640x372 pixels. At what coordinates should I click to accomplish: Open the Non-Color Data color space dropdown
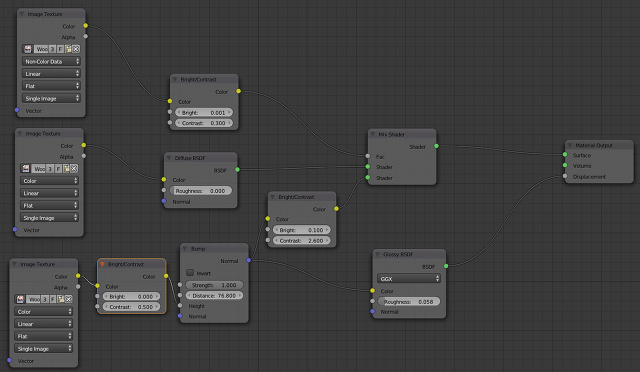point(51,62)
